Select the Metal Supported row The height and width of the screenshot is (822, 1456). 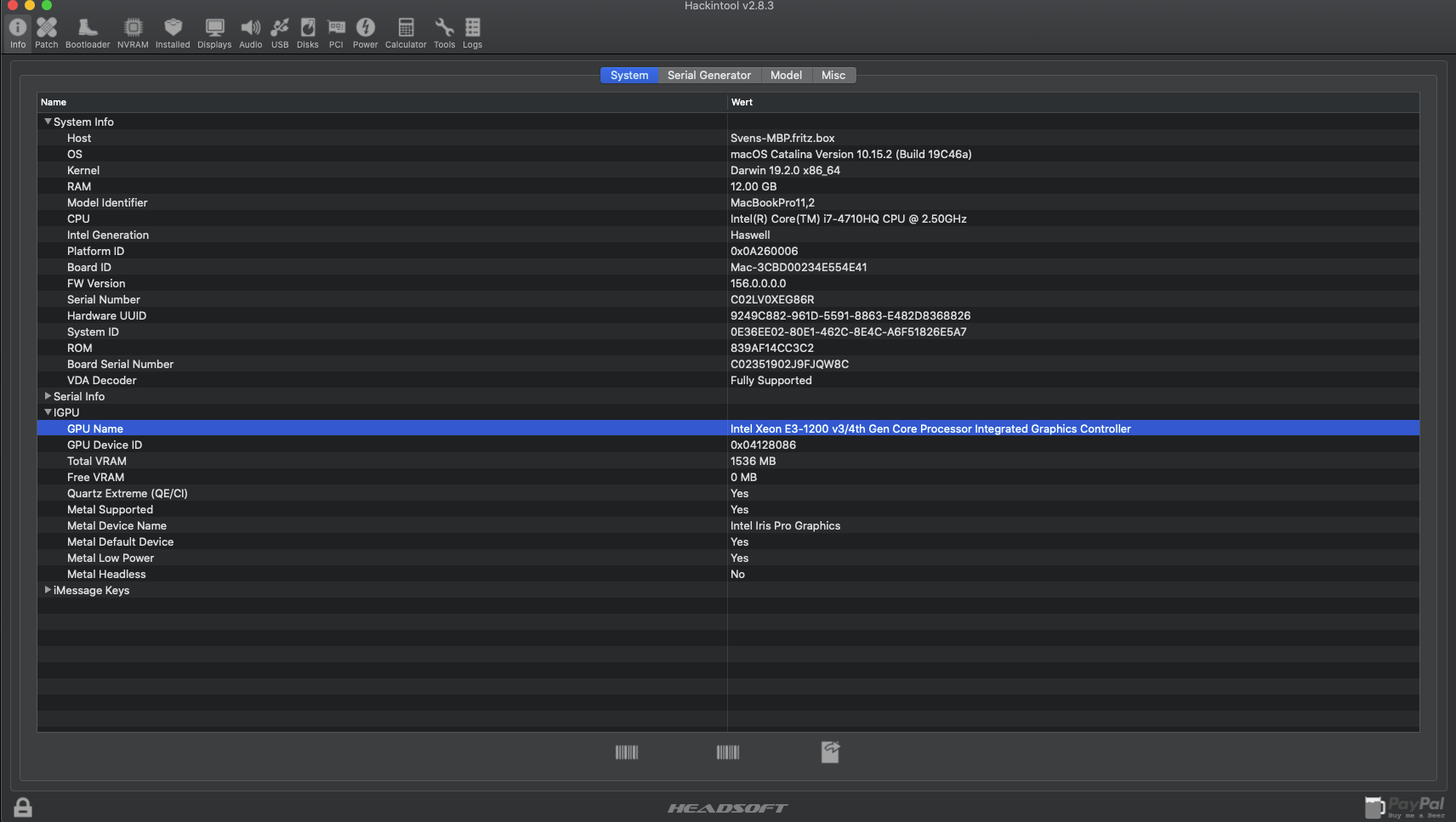[x=728, y=509]
